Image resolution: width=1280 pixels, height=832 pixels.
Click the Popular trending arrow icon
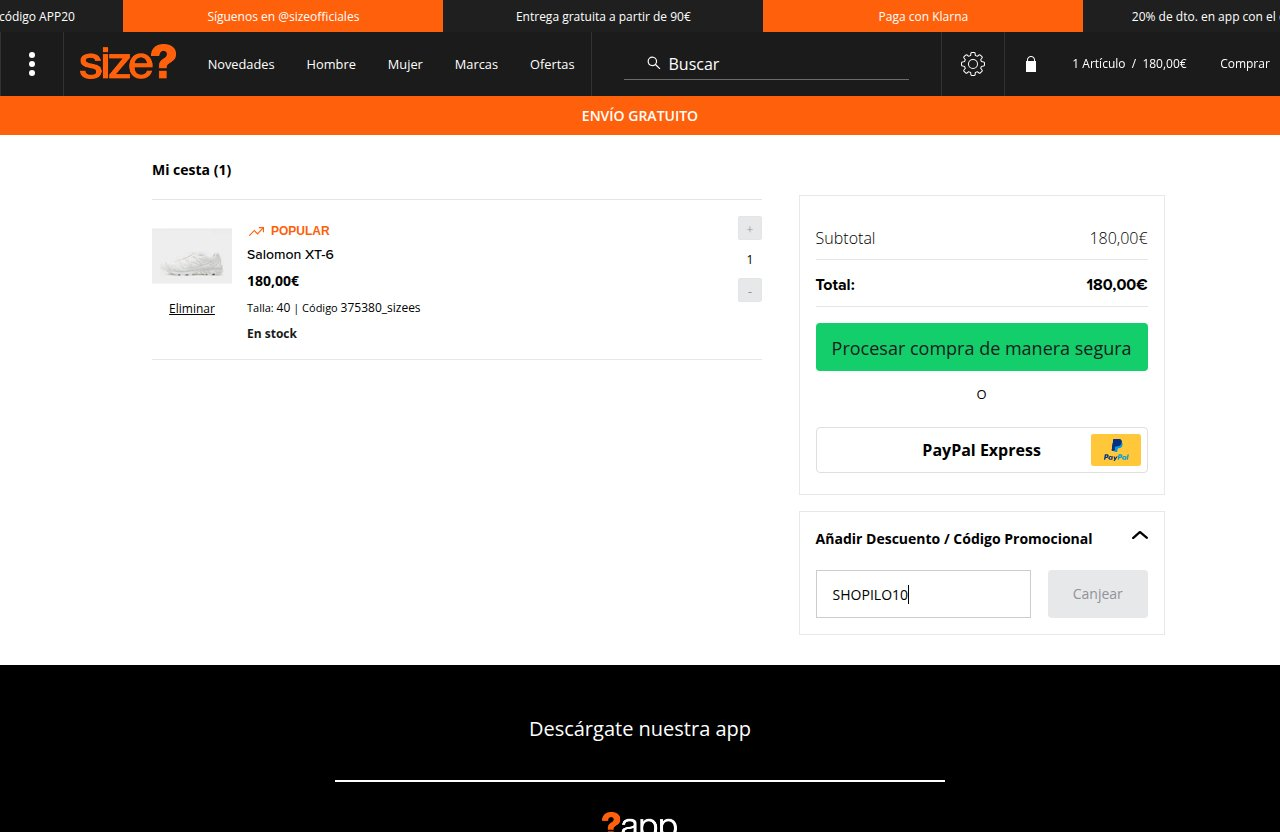256,231
